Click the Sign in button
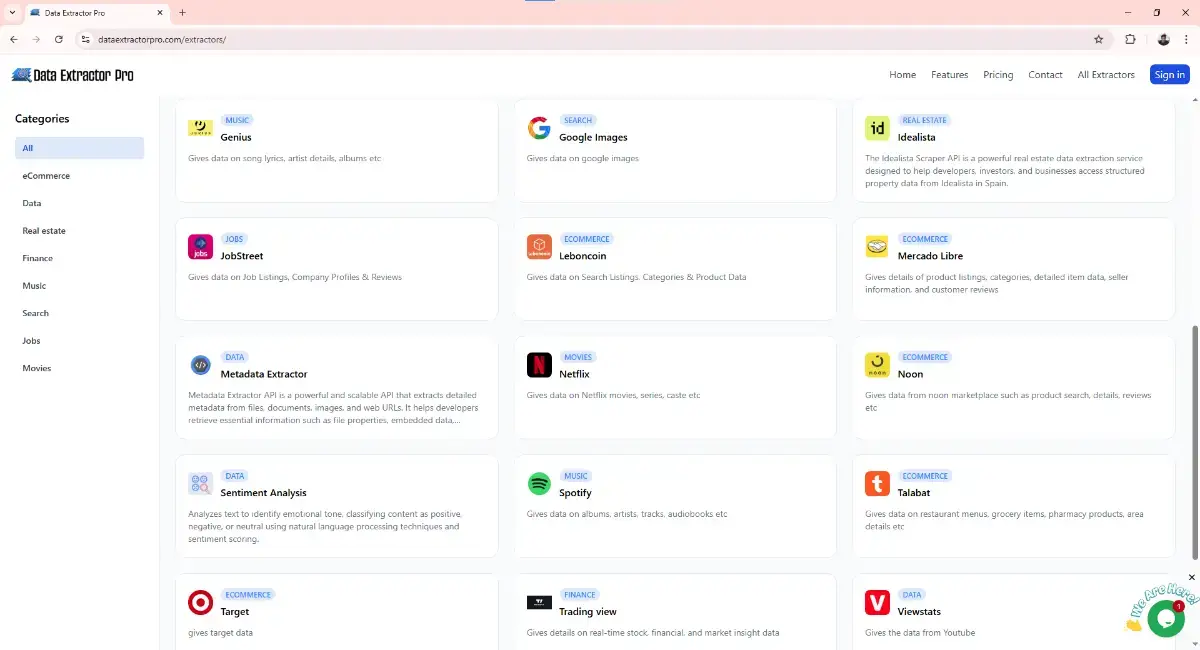This screenshot has width=1200, height=650. tap(1169, 75)
